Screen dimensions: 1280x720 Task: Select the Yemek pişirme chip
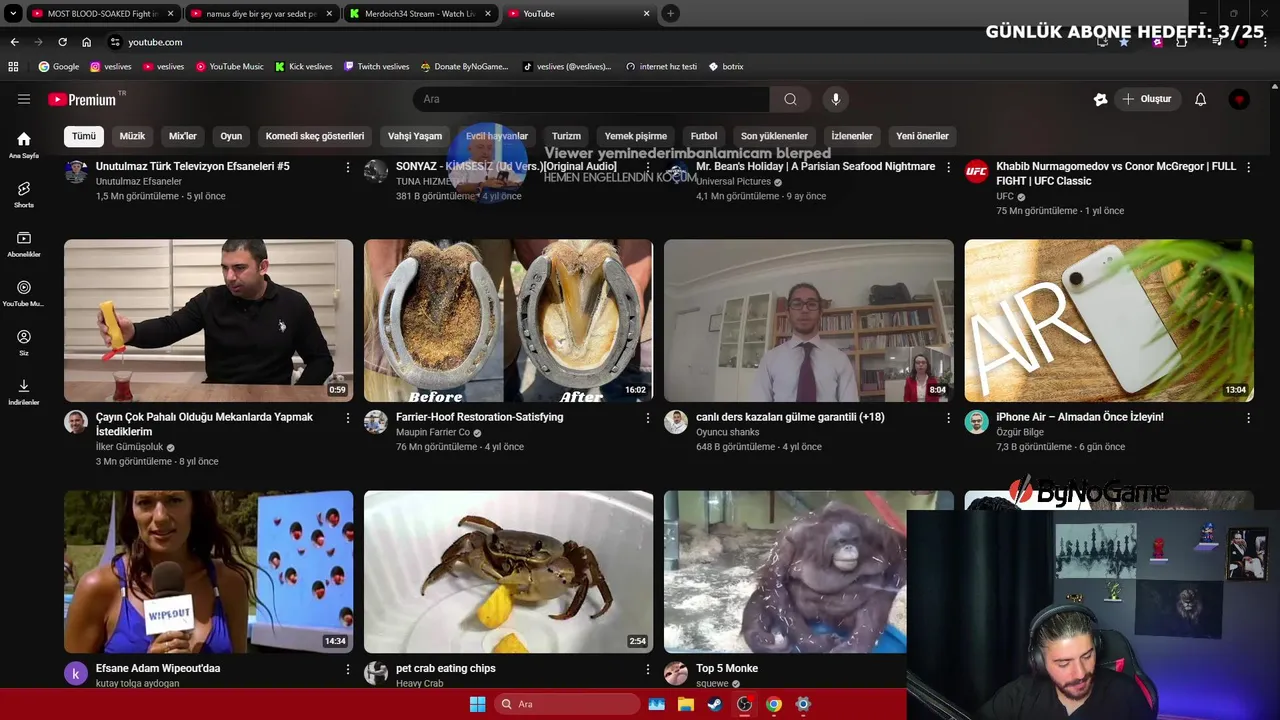coord(636,136)
